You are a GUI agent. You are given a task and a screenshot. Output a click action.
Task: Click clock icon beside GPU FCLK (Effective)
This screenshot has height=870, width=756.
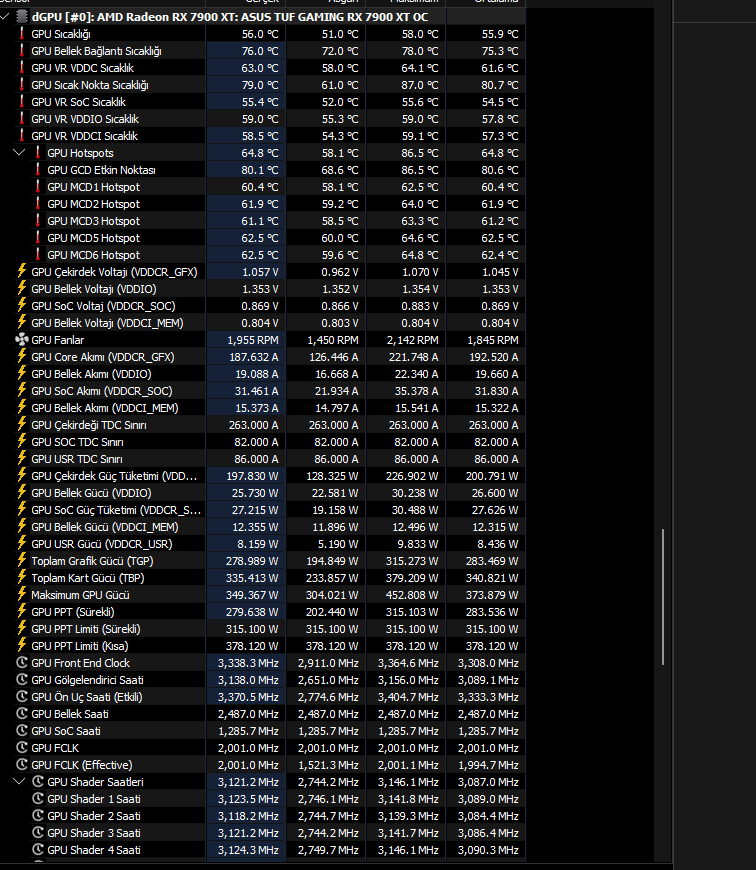pyautogui.click(x=22, y=765)
